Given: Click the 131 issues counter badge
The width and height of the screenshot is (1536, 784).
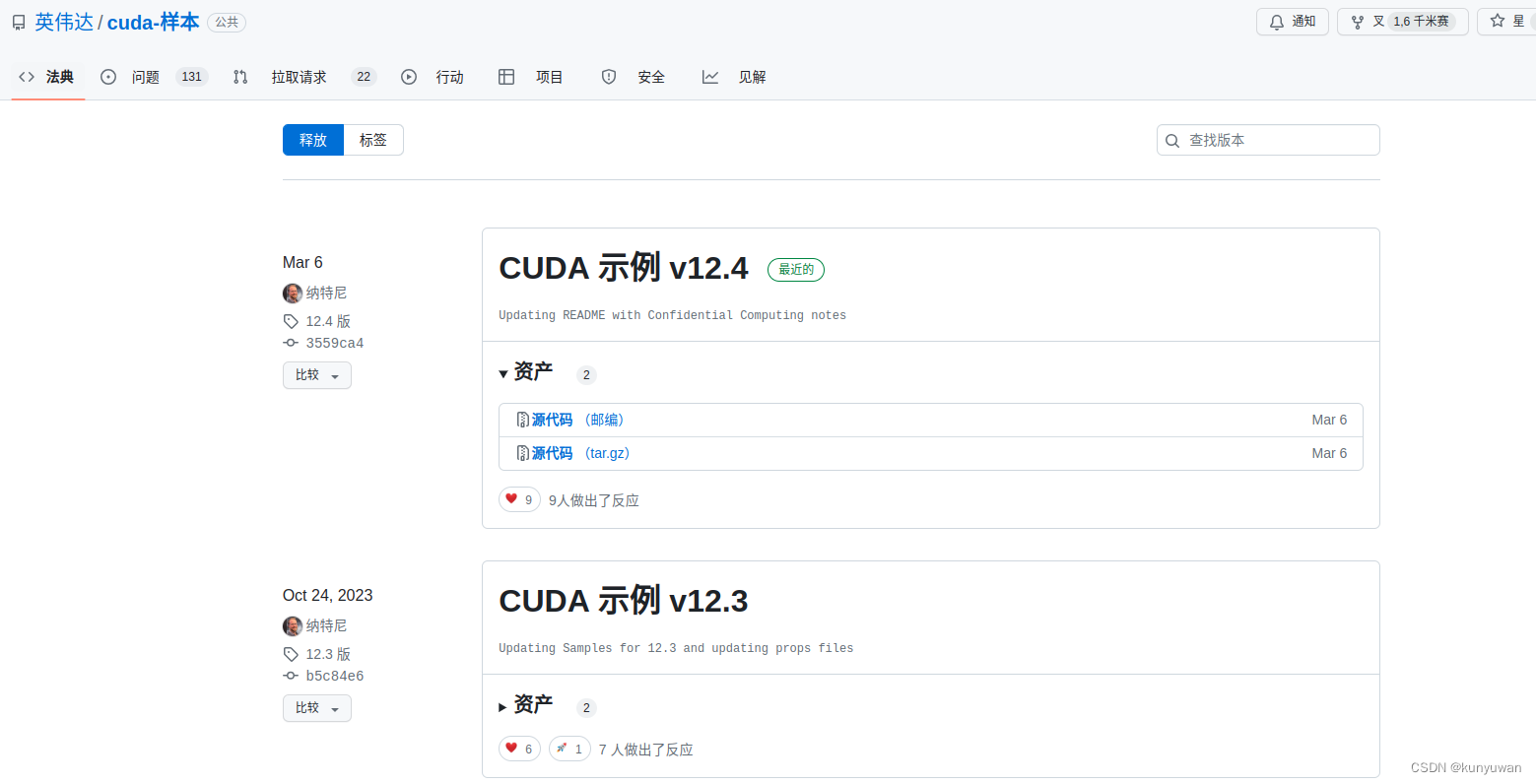Looking at the screenshot, I should 192,77.
